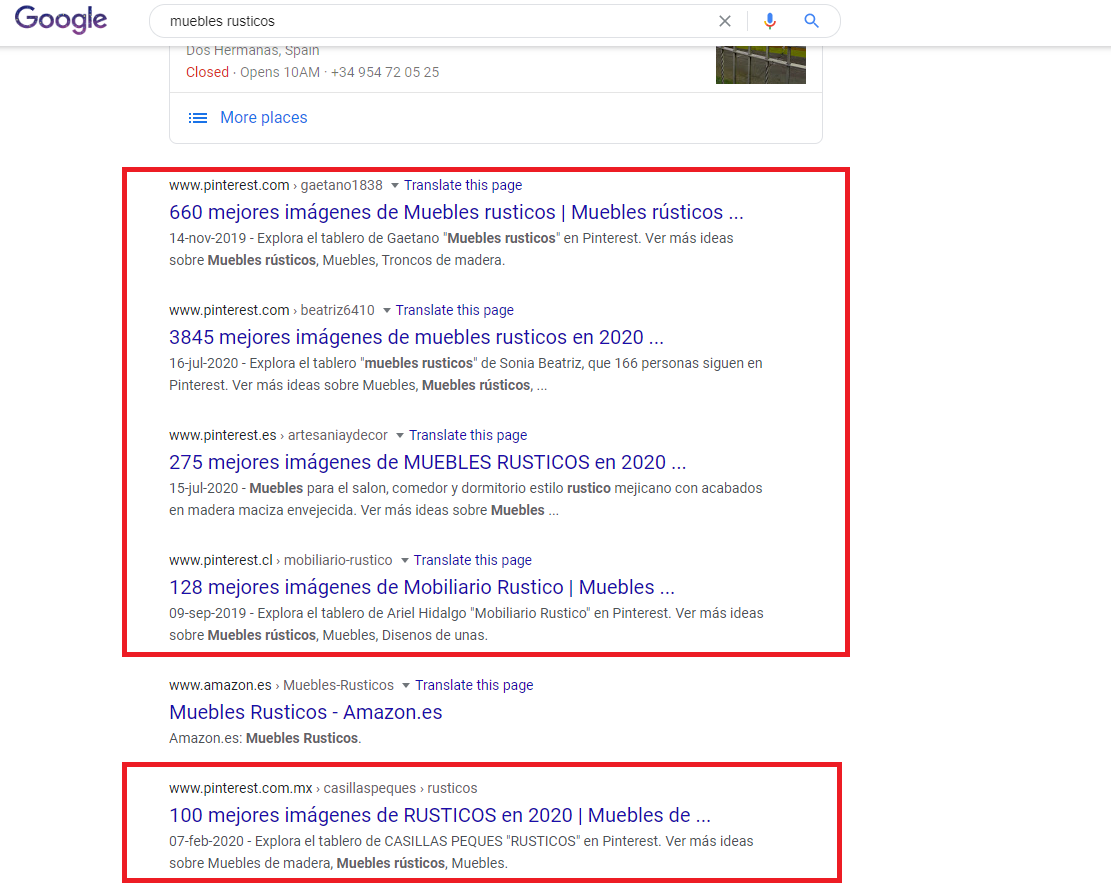Expand the dropdown arrow next to mobiliario-rustico

pos(405,561)
